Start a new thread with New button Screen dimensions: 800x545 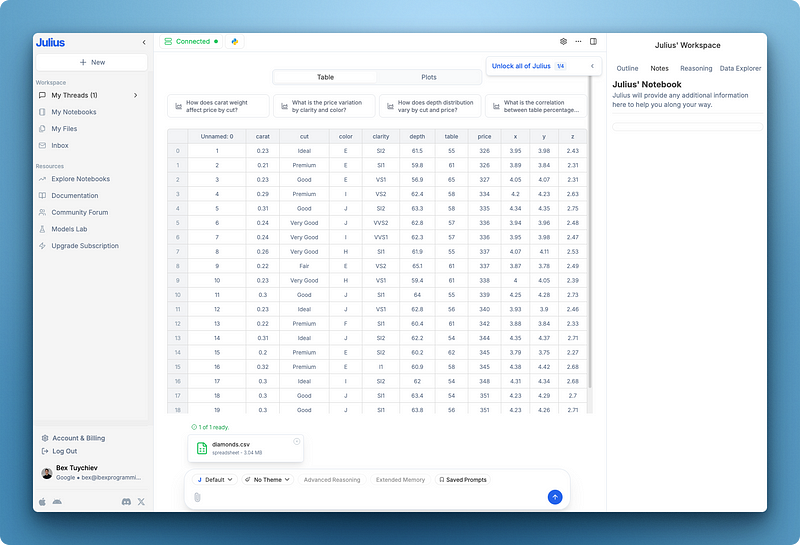92,62
